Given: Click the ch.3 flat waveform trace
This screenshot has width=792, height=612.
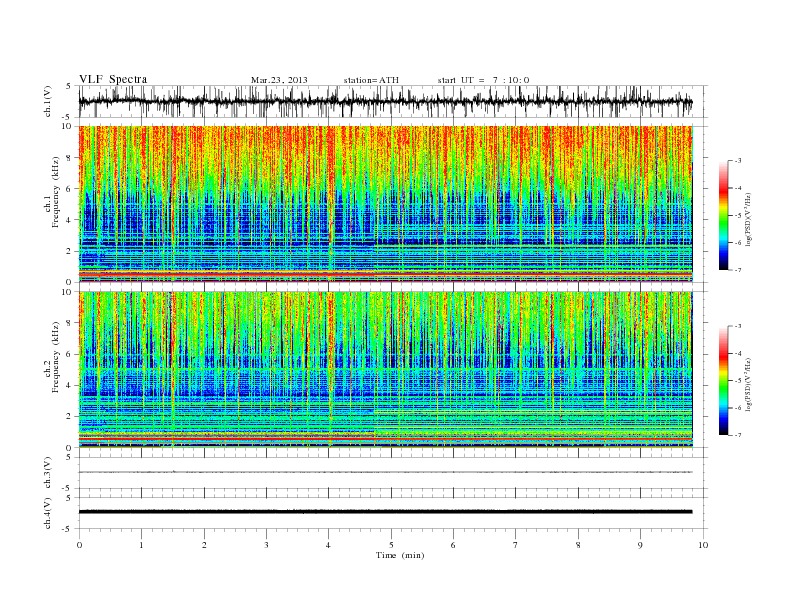Looking at the screenshot, I should (385, 472).
